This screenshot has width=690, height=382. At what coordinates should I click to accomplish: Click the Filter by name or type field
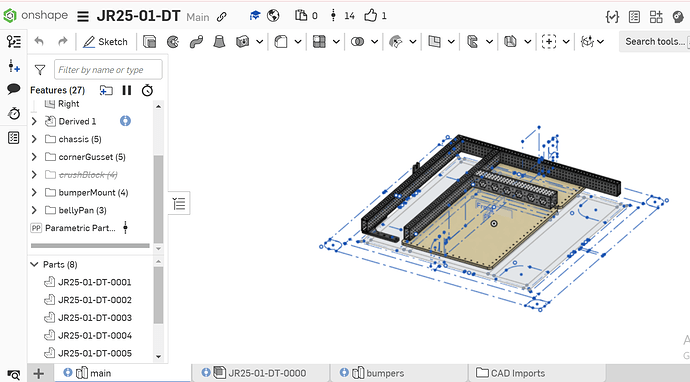[x=108, y=70]
